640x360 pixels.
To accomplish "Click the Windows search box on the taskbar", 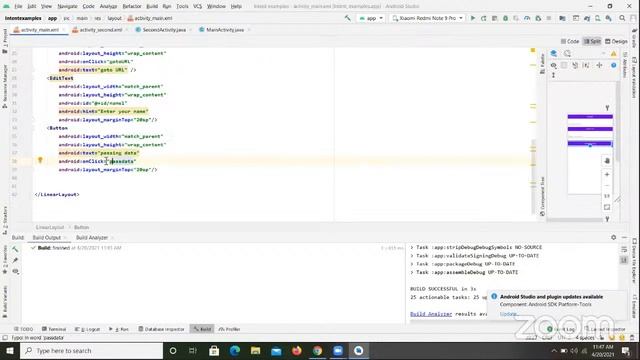I will 91,351.
